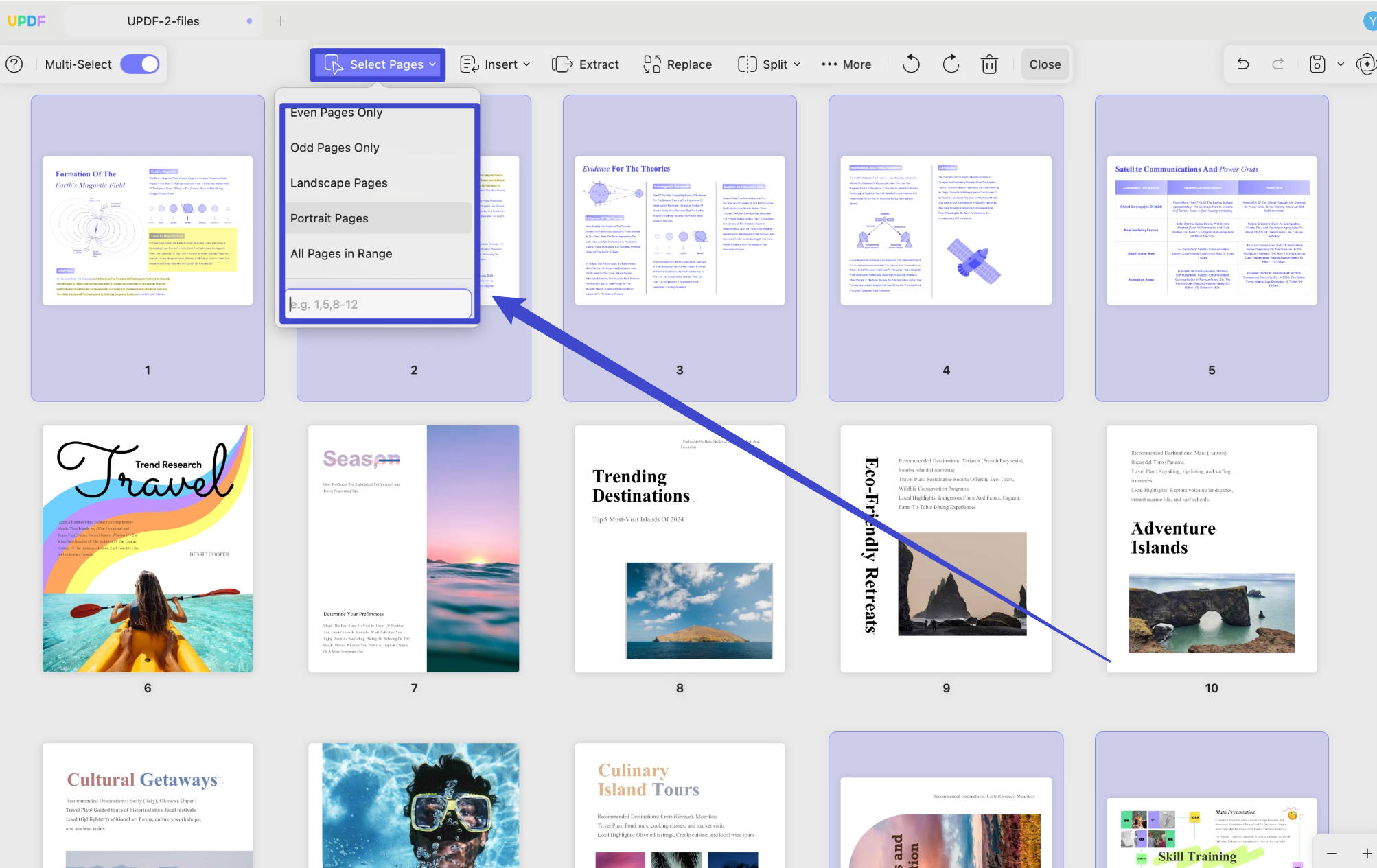1377x868 pixels.
Task: Click the Extract pages icon
Action: click(562, 64)
